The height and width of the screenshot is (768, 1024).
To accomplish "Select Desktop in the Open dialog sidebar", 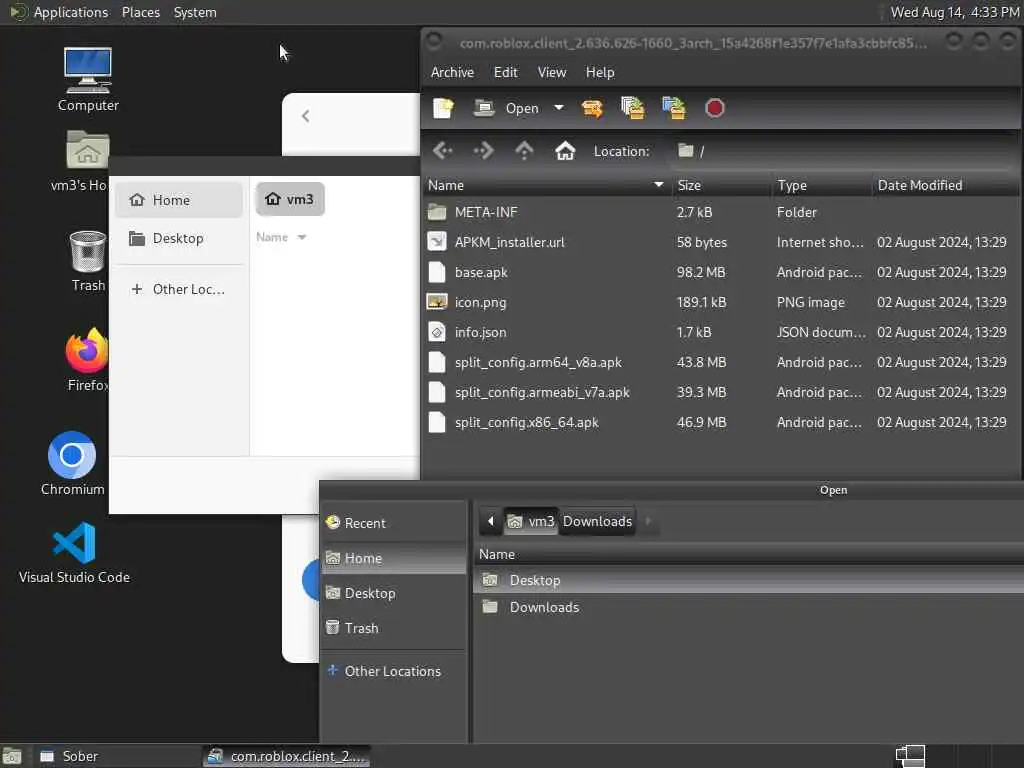I will coord(394,593).
